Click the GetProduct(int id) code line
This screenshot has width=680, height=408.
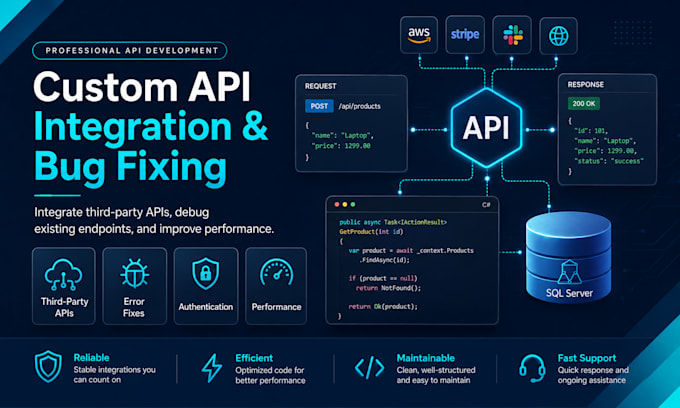tap(371, 232)
